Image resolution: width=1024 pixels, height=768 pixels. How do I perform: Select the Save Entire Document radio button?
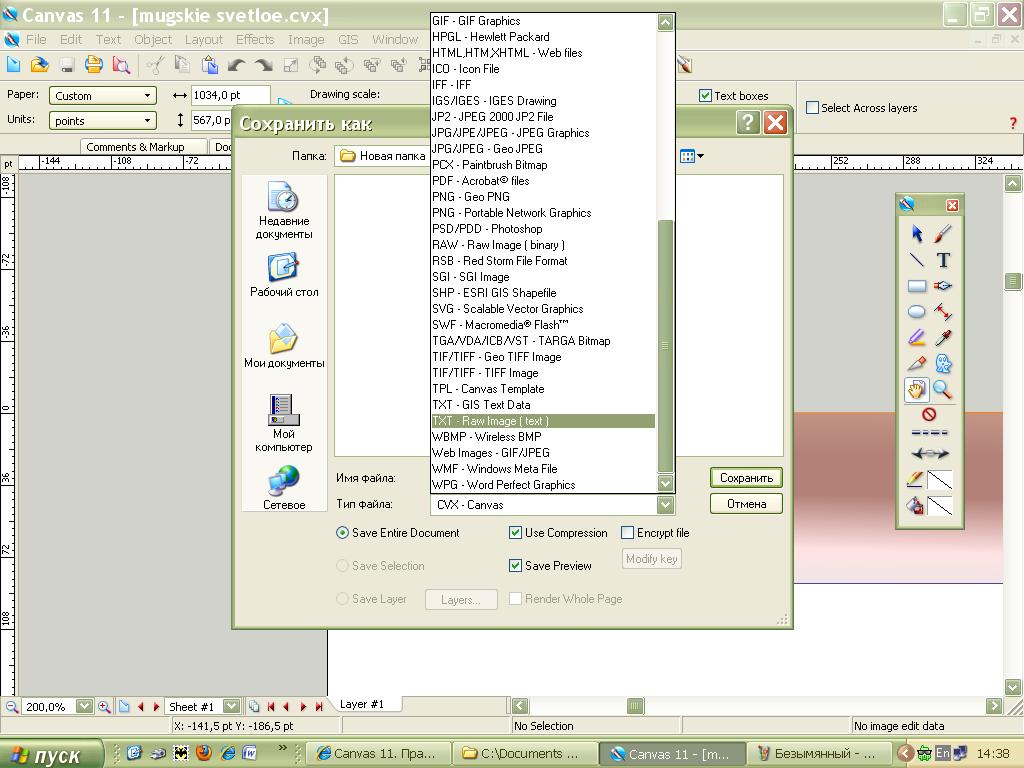coord(342,533)
